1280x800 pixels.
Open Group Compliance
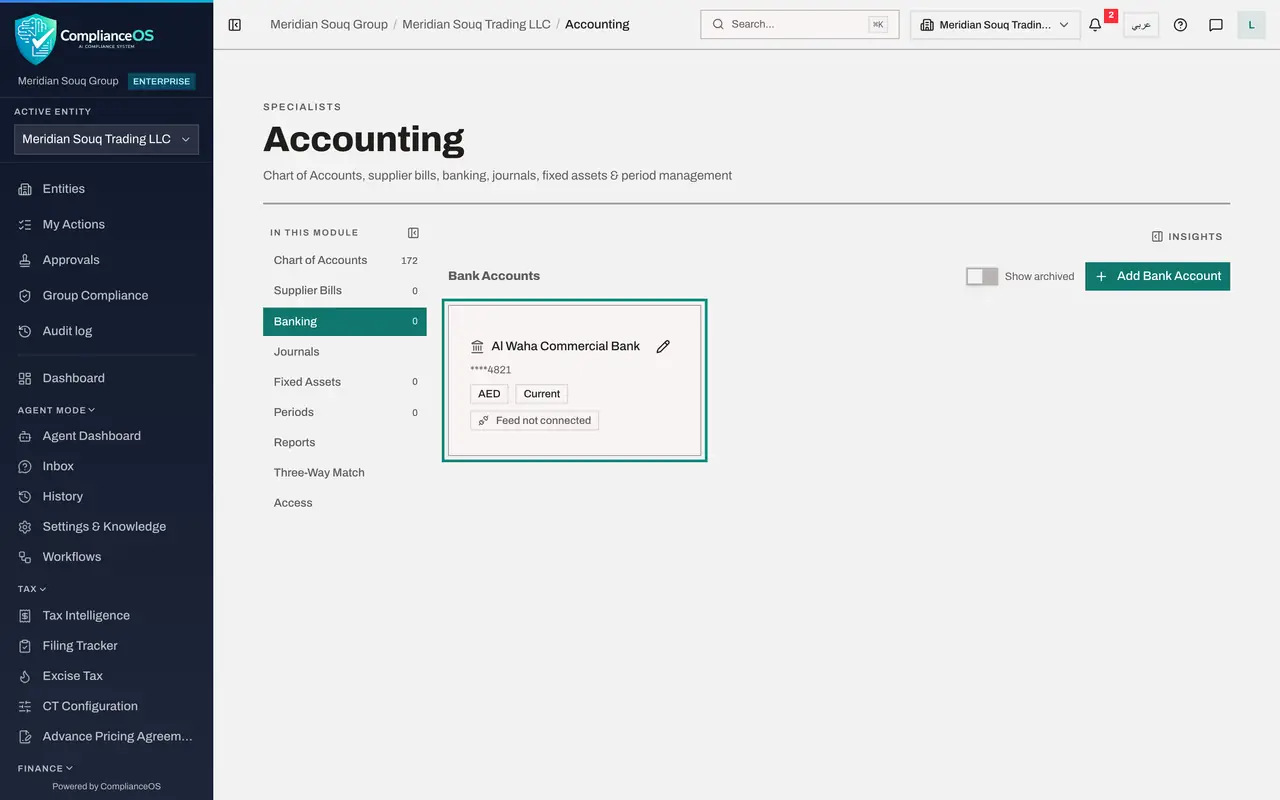click(106, 296)
